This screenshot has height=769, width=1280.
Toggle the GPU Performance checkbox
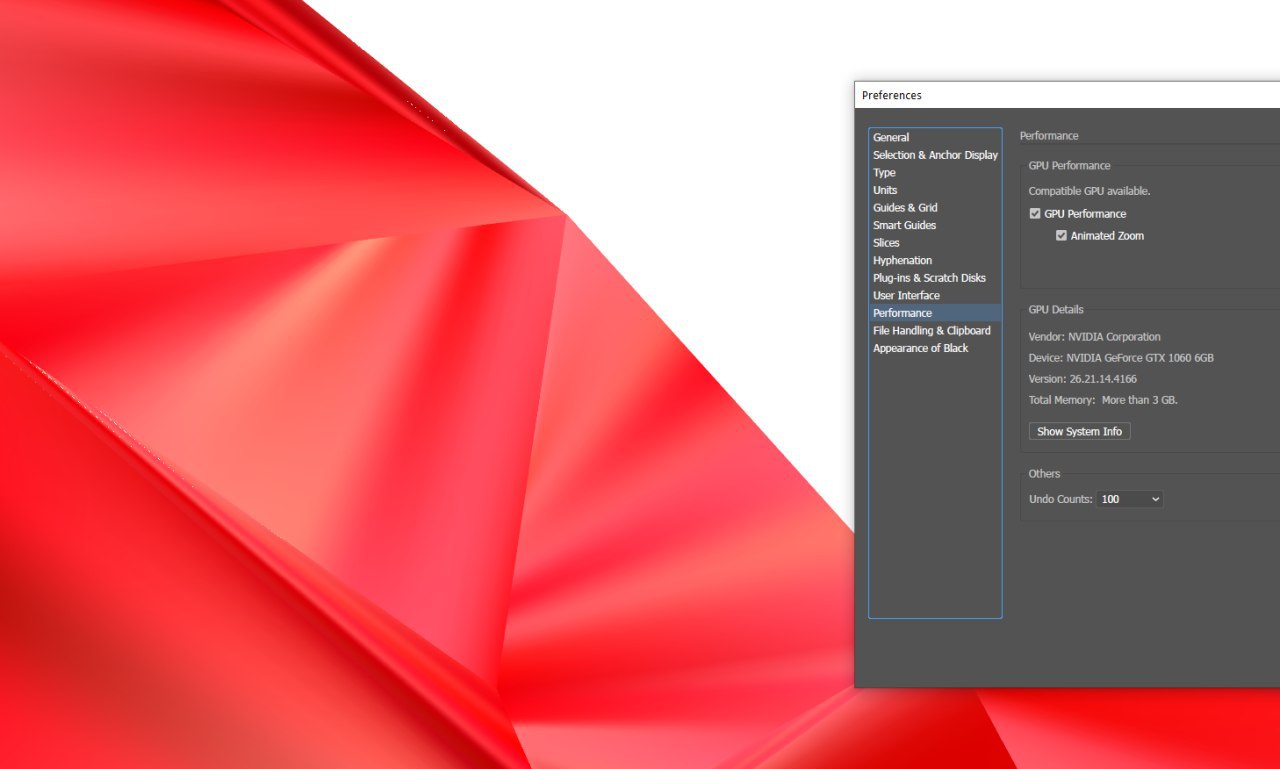(x=1035, y=214)
